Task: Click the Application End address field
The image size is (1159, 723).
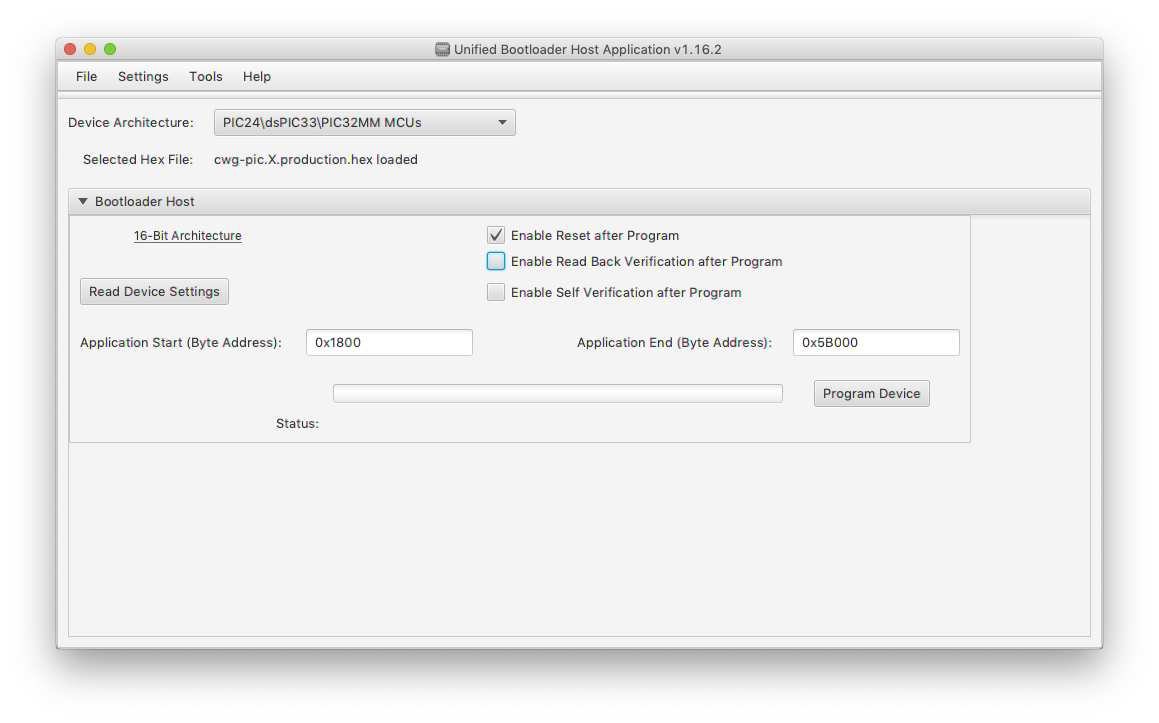Action: click(x=876, y=342)
